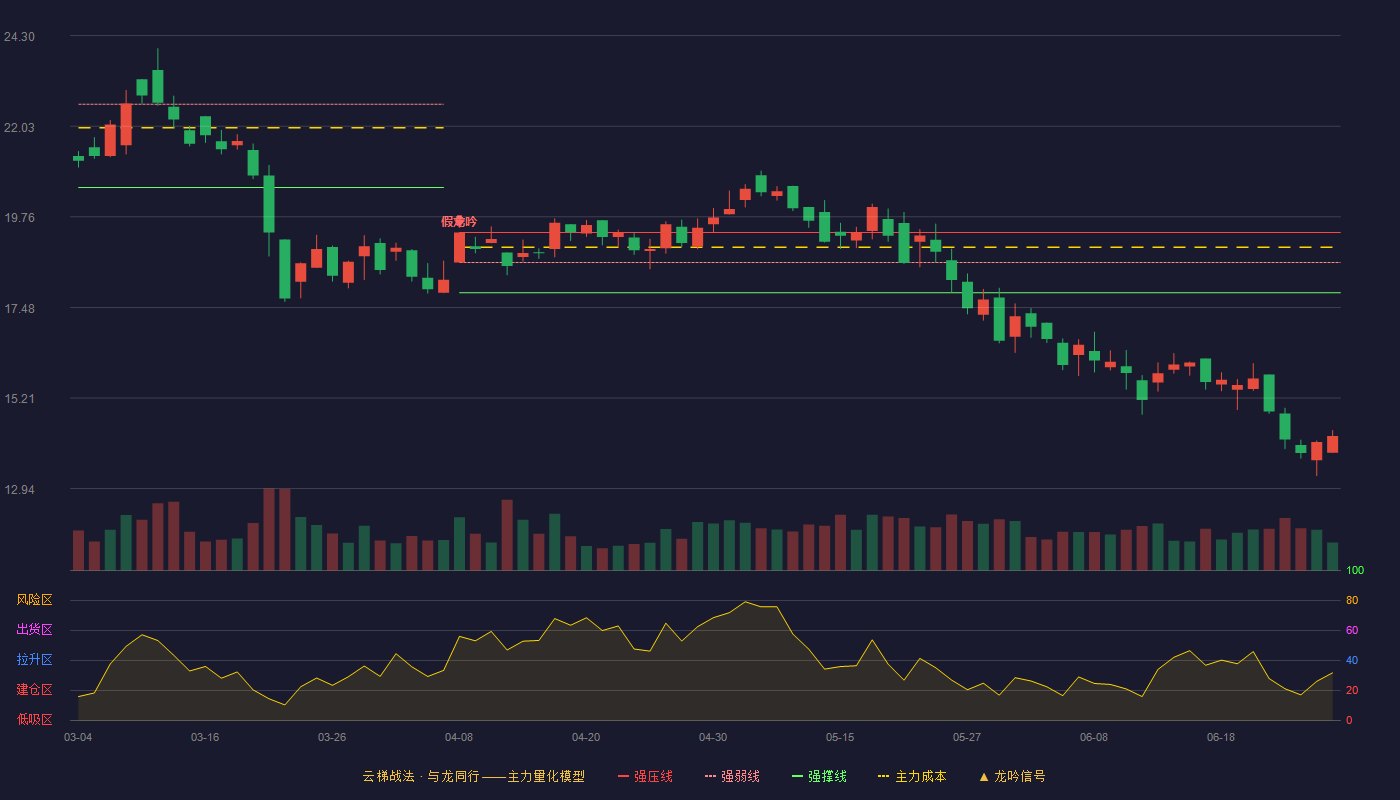Toggle the 强弱线 legend entry
This screenshot has width=1400, height=800.
[x=732, y=776]
